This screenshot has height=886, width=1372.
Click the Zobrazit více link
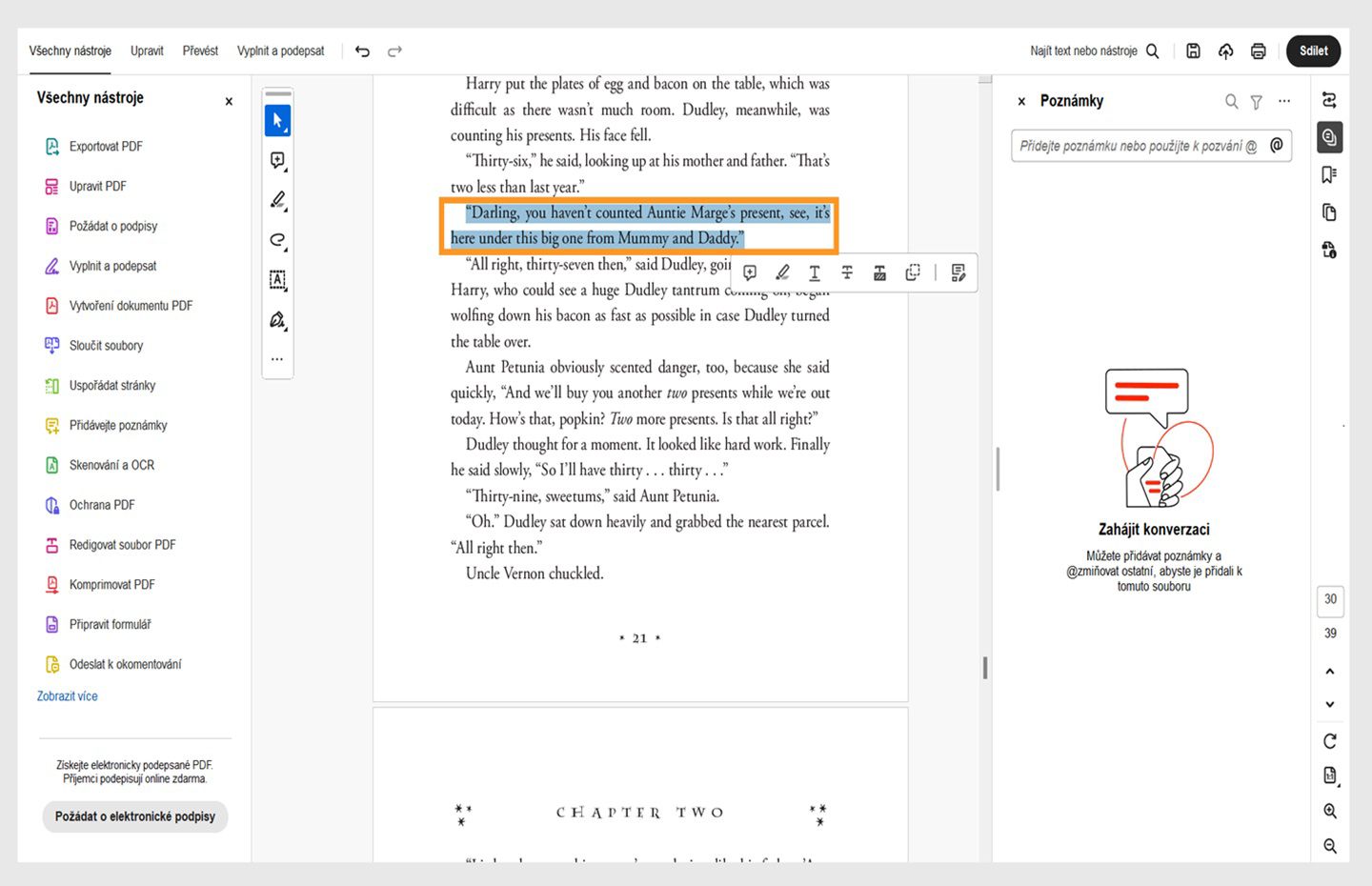67,695
